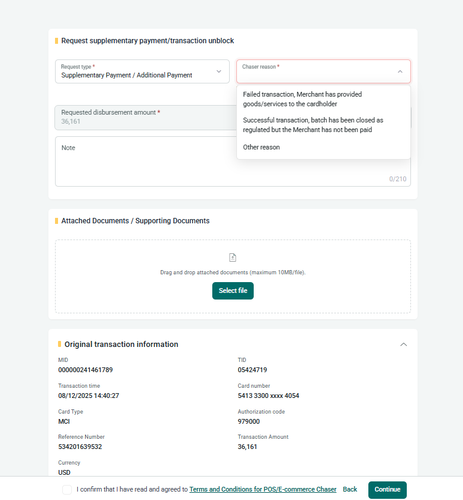Collapse Original transaction information section
Screen dimensions: 463x500
pyautogui.click(x=403, y=344)
